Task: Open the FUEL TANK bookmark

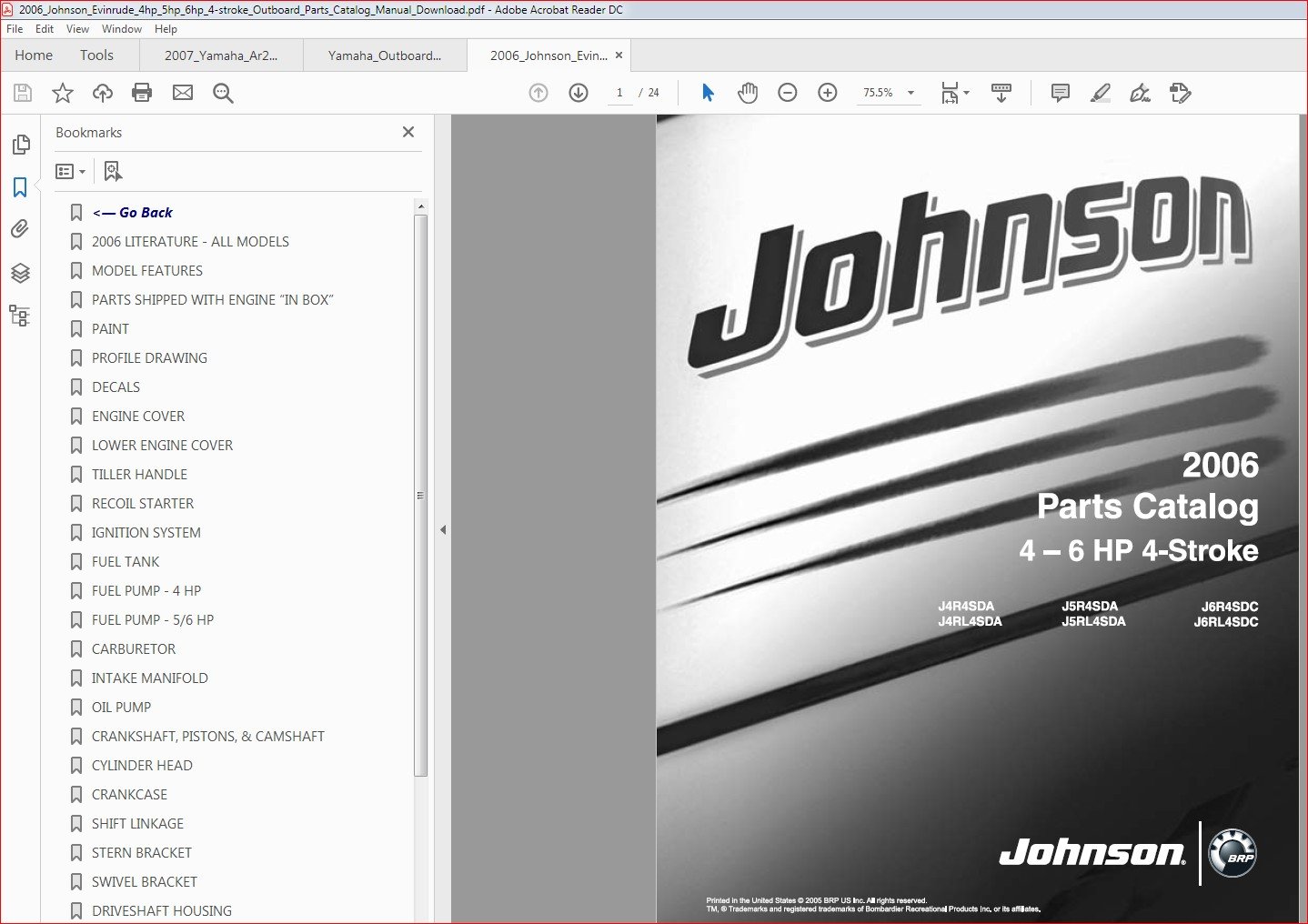Action: 126,562
